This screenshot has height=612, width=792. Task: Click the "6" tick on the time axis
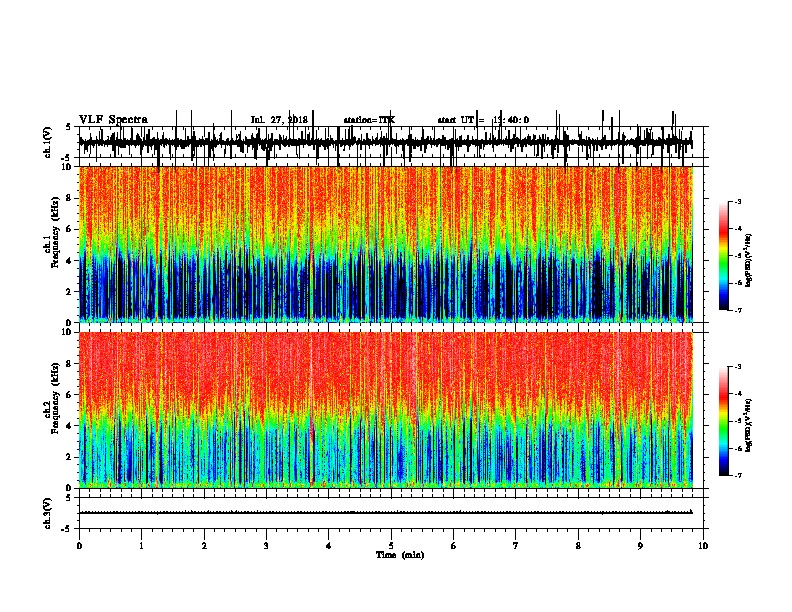click(454, 546)
